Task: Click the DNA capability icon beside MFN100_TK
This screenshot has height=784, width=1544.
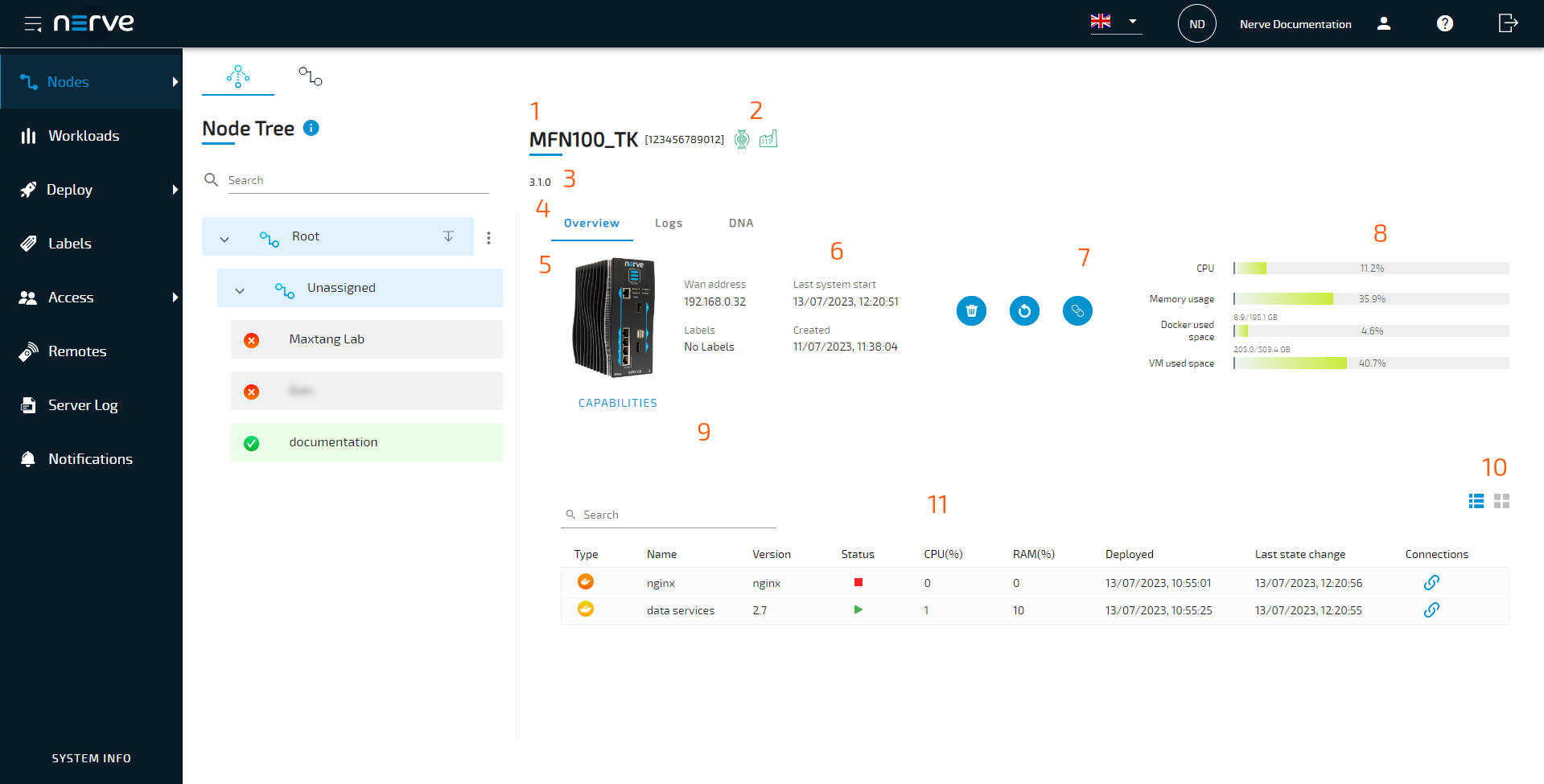Action: click(743, 139)
